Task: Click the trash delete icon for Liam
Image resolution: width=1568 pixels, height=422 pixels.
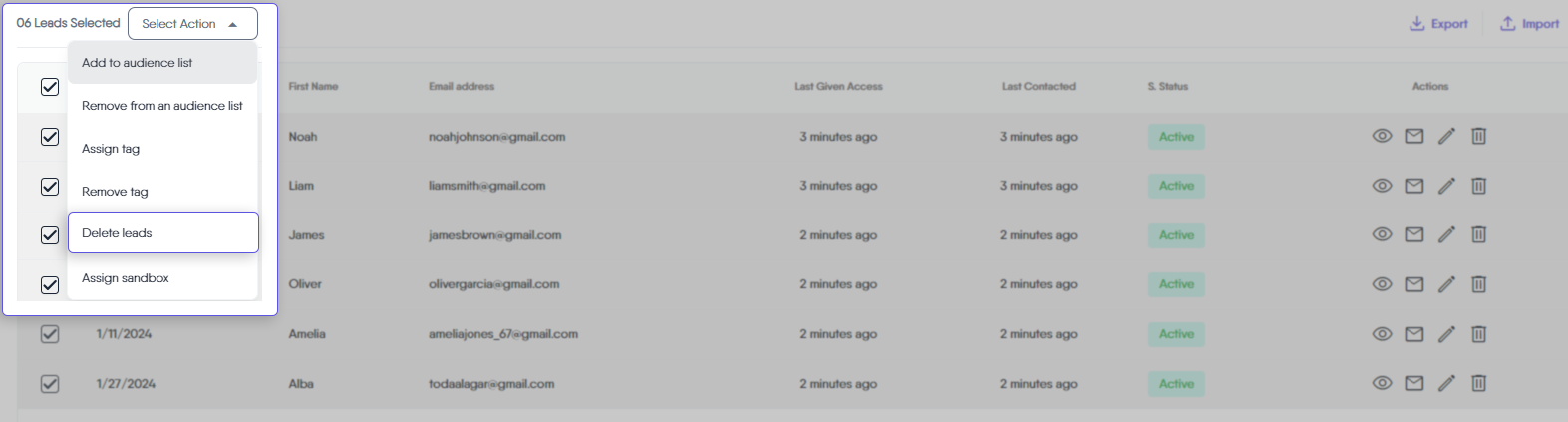Action: click(1479, 186)
